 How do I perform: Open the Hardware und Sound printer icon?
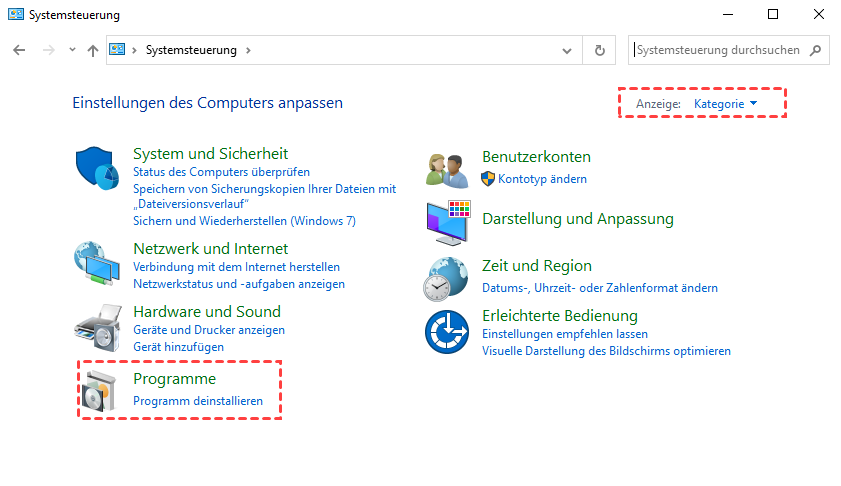(97, 326)
